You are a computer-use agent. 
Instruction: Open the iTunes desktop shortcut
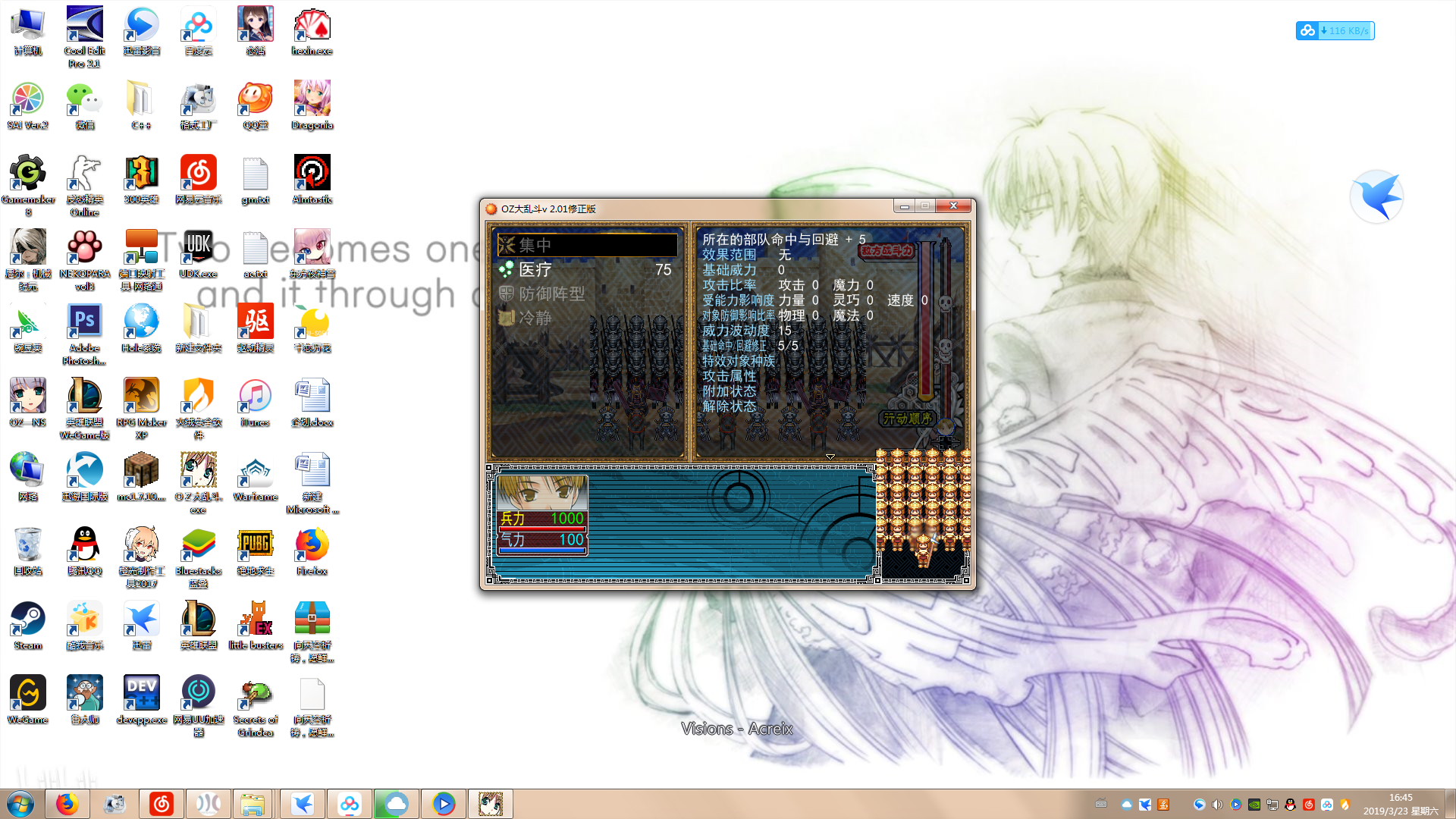coord(255,403)
